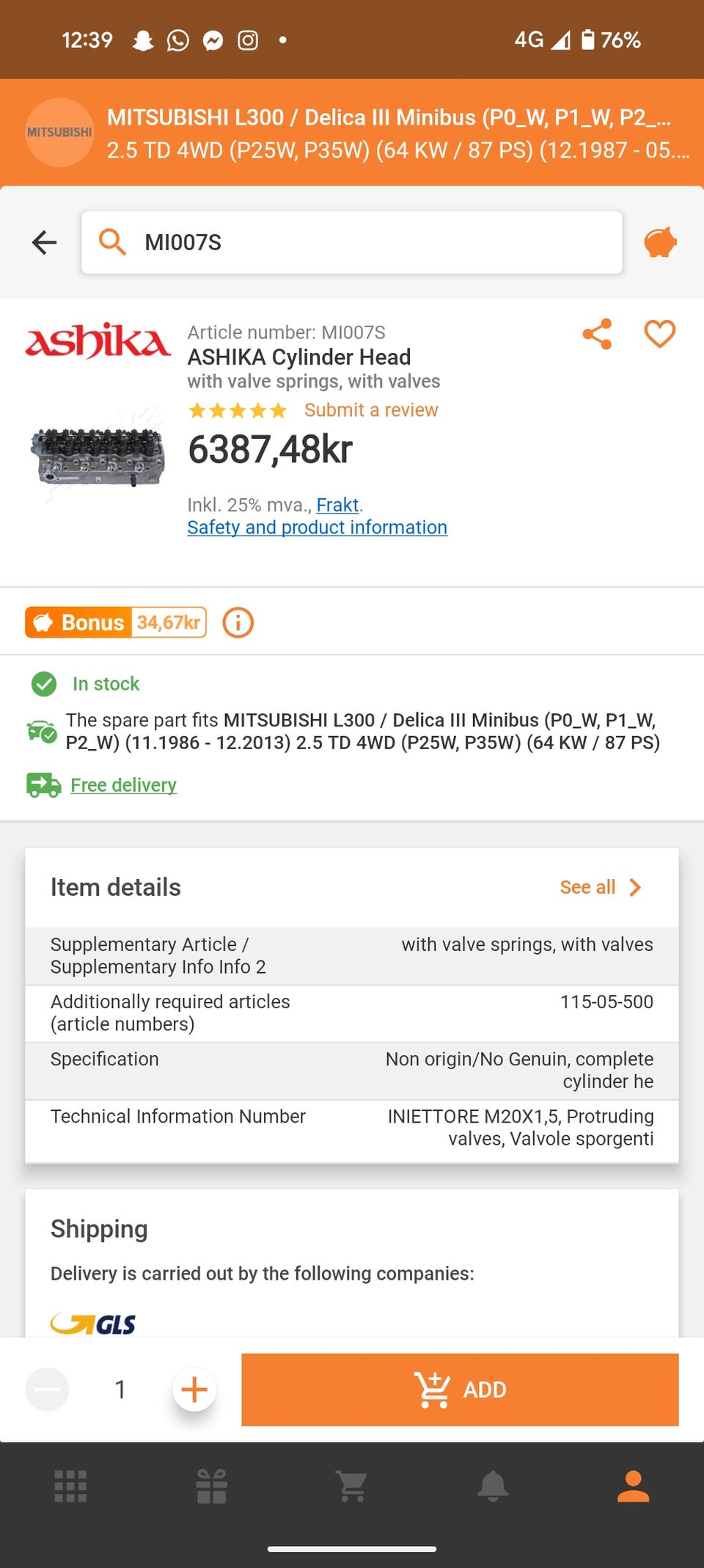704x1568 pixels.
Task: Share this cylinder head product
Action: pyautogui.click(x=598, y=334)
